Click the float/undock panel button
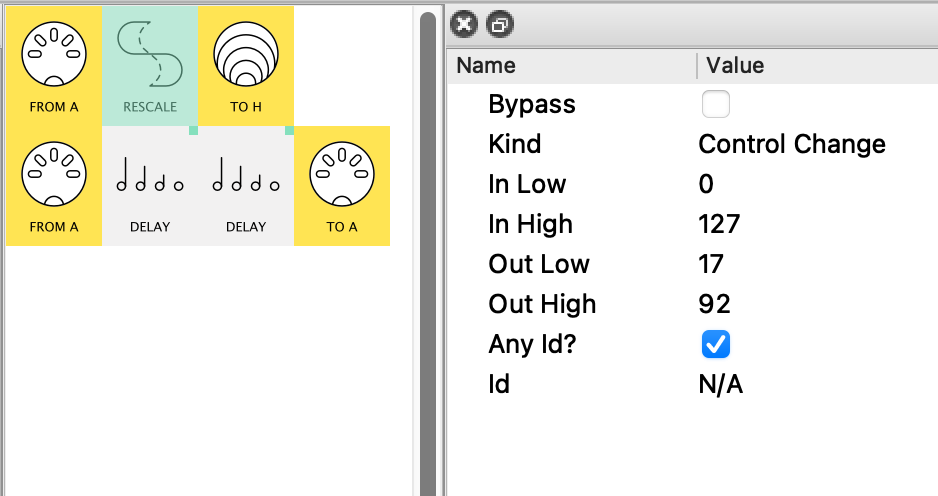Viewport: 938px width, 496px height. coord(499,24)
